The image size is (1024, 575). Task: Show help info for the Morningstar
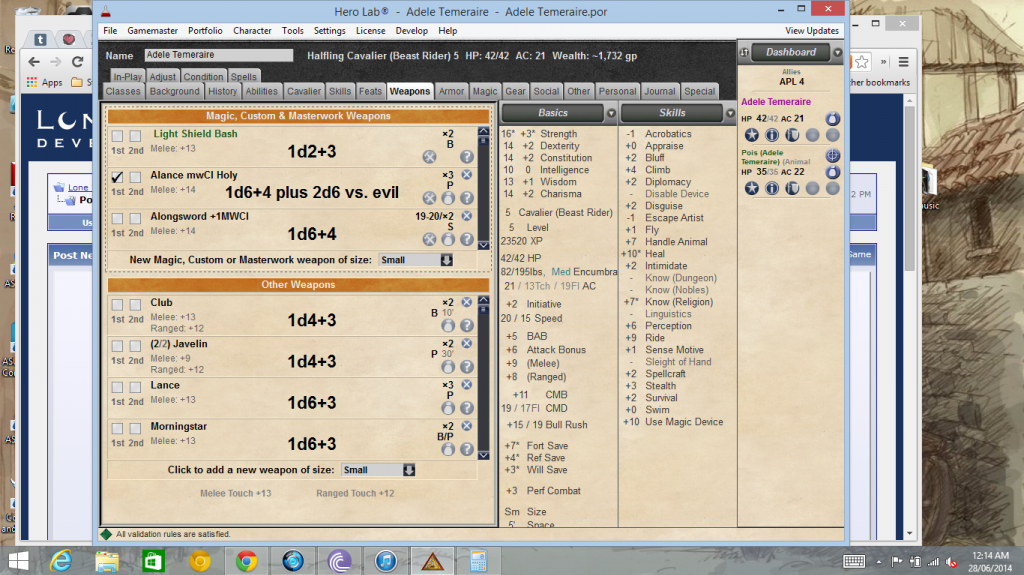point(466,449)
